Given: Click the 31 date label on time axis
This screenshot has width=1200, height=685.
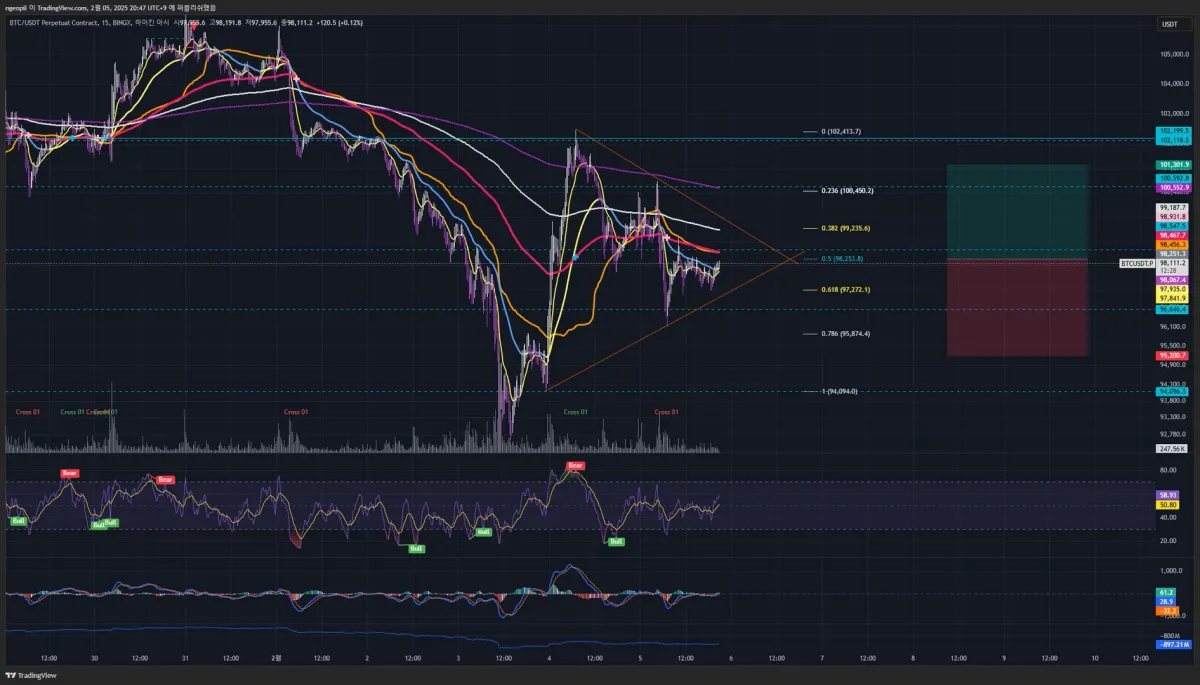Looking at the screenshot, I should click(x=185, y=658).
